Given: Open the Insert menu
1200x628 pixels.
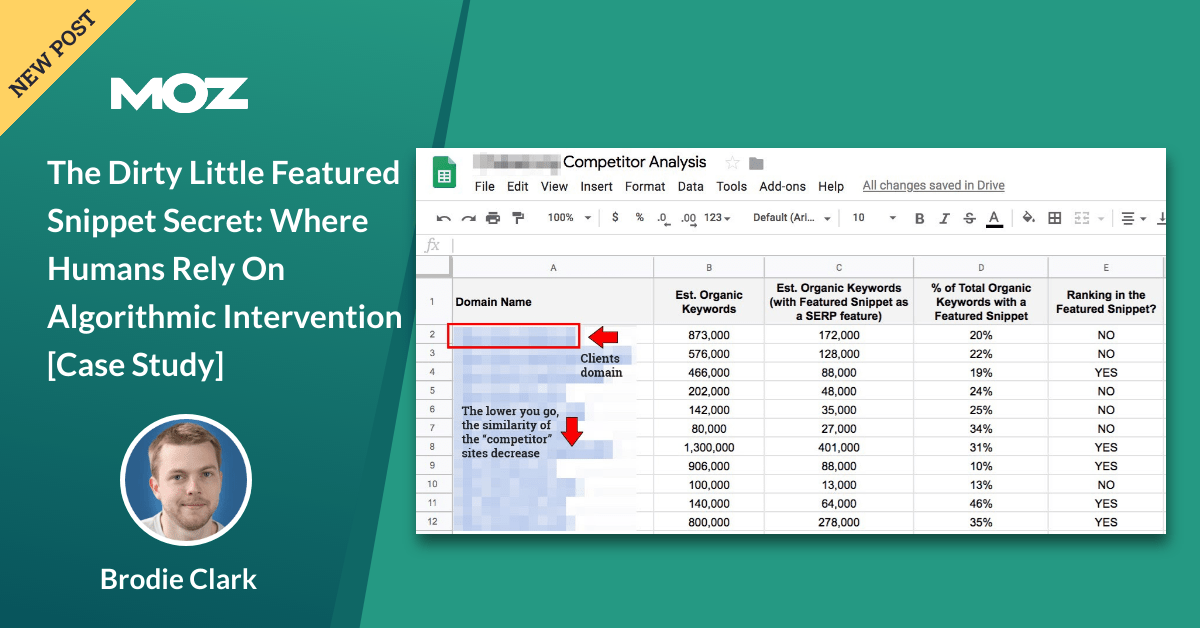Looking at the screenshot, I should pyautogui.click(x=597, y=186).
